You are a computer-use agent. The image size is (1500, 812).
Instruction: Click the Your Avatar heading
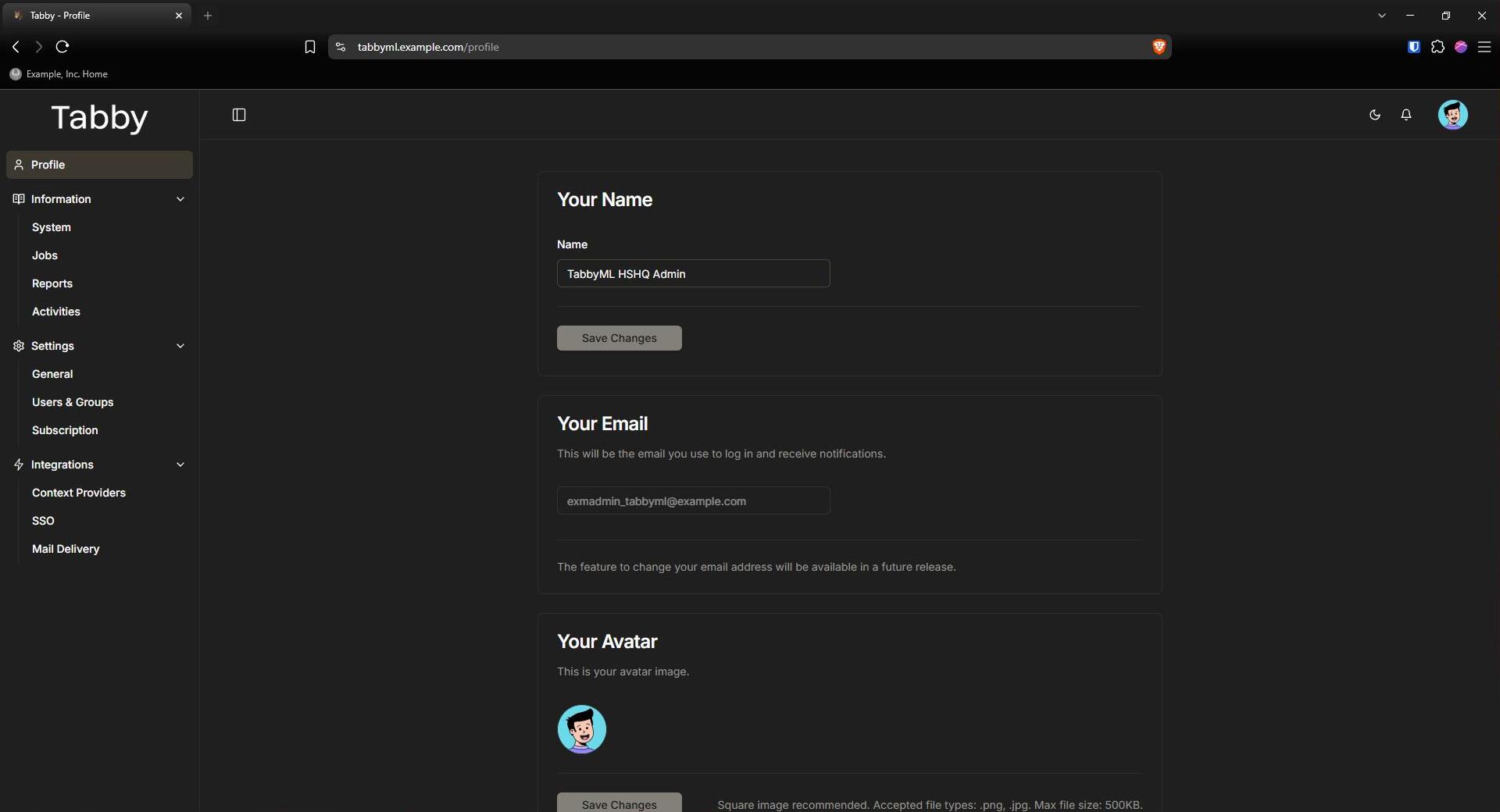tap(607, 642)
